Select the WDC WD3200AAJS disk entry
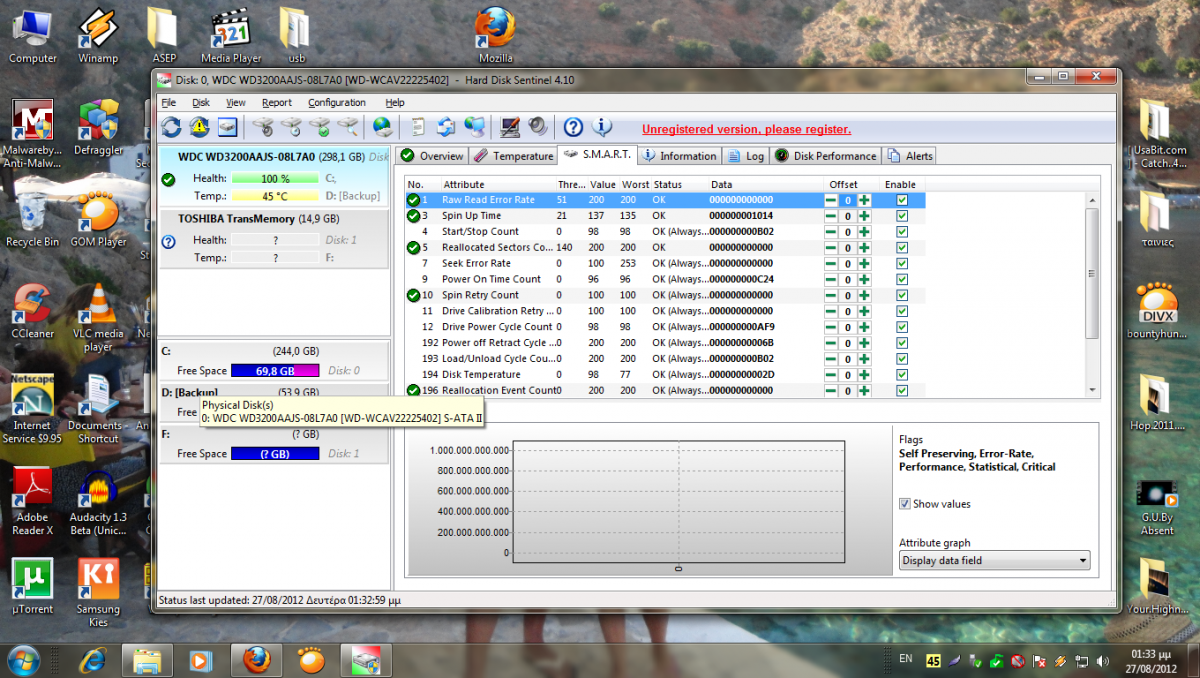This screenshot has width=1200, height=678. tap(274, 176)
